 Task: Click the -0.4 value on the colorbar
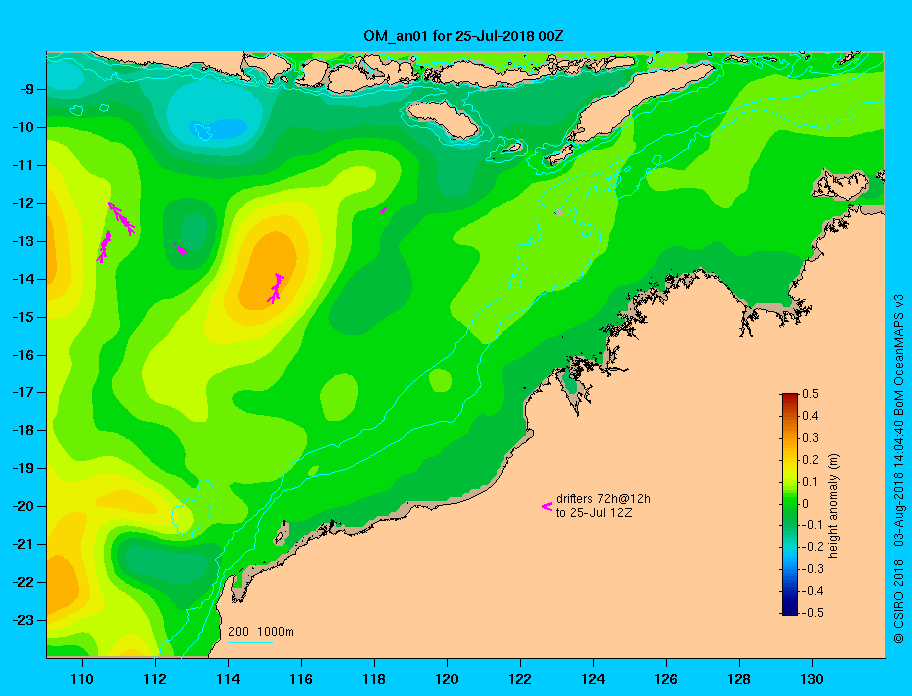point(813,591)
